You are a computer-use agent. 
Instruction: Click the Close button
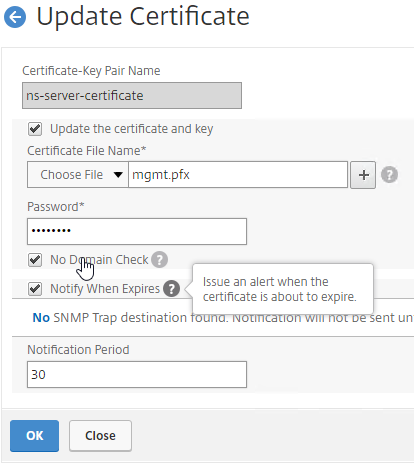coord(100,436)
